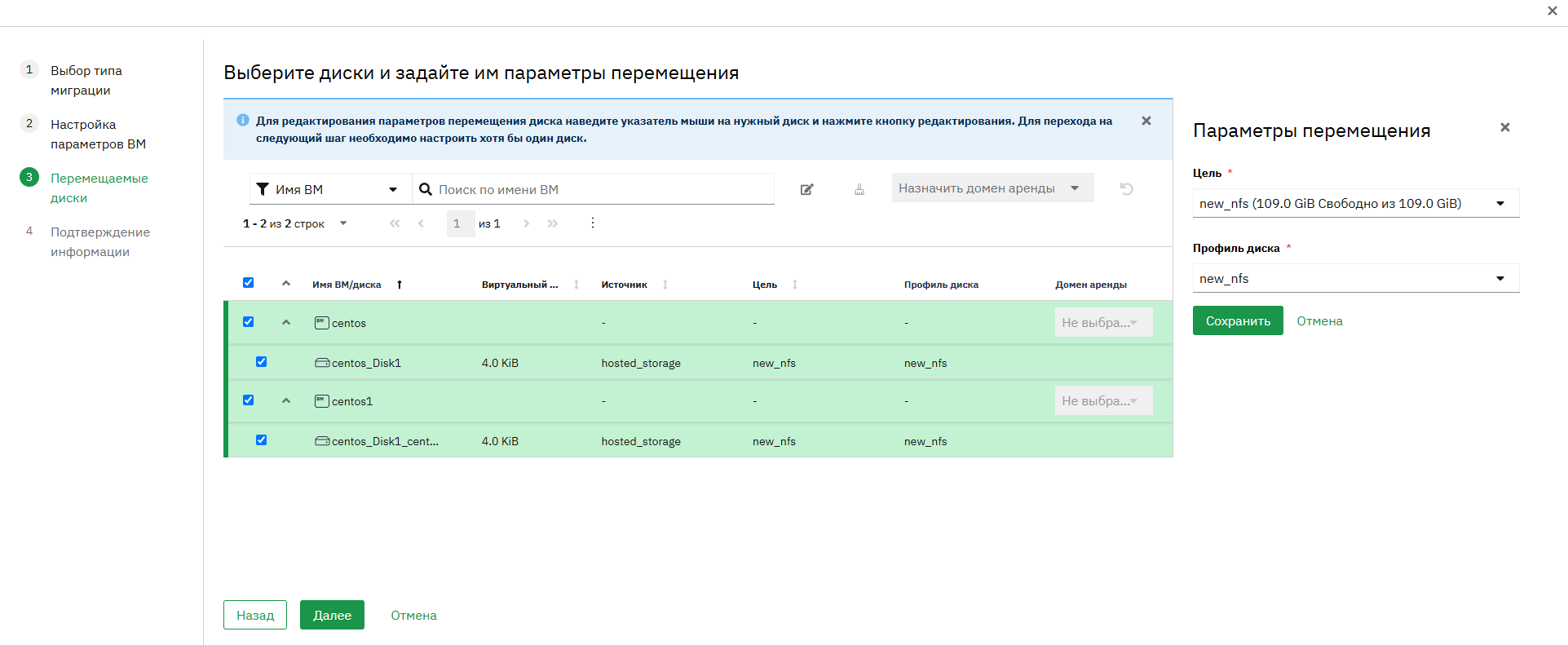This screenshot has height=645, width=1568.
Task: Click hosted_storage in centos_Disk1 row
Action: [x=641, y=363]
